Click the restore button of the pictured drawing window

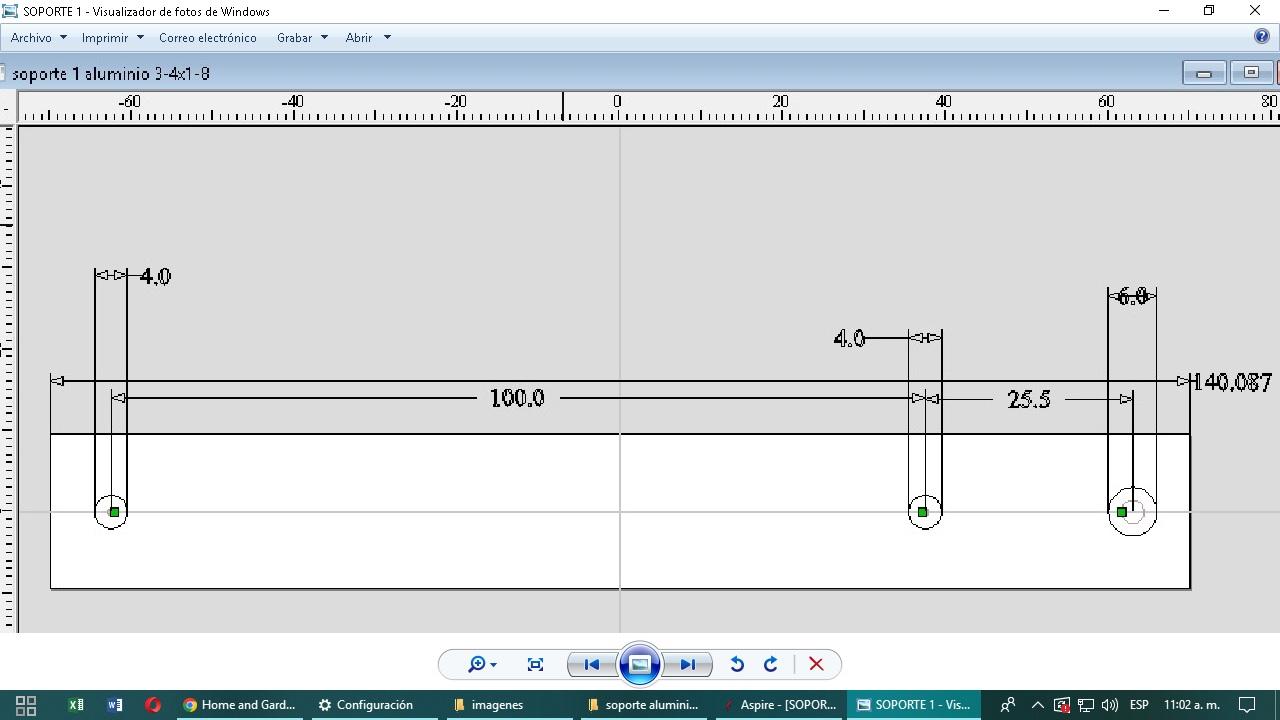tap(1251, 73)
